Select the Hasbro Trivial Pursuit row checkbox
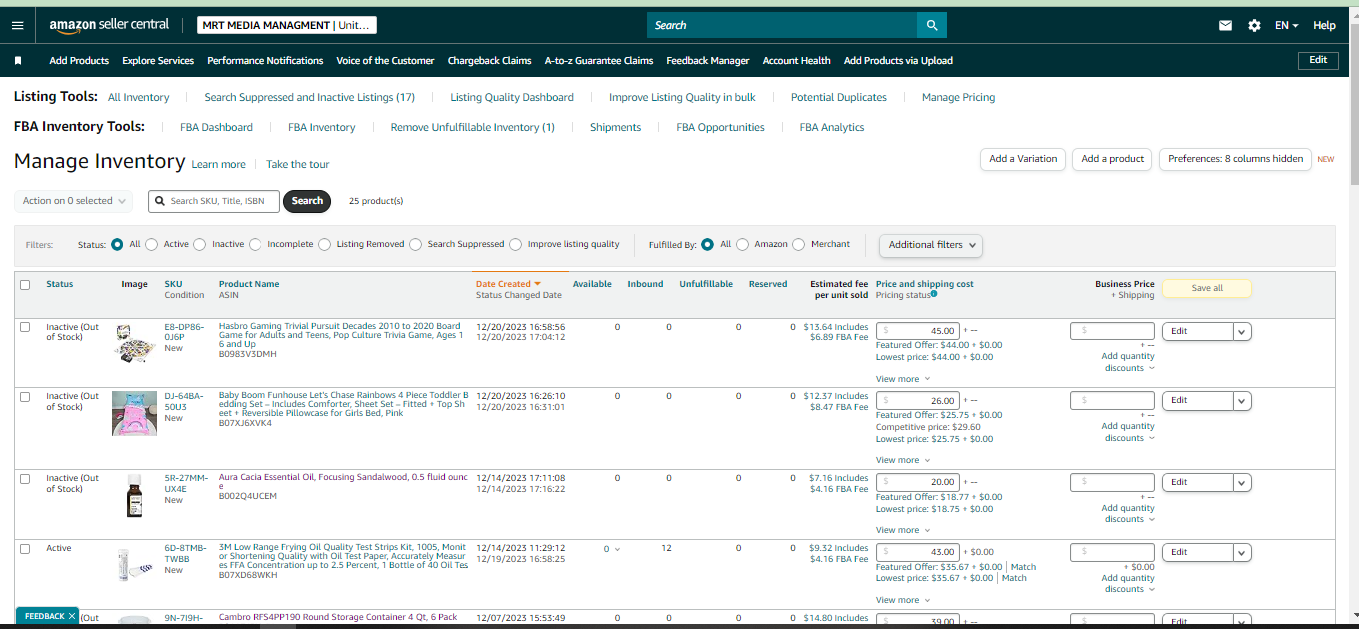Image resolution: width=1359 pixels, height=629 pixels. click(x=25, y=327)
